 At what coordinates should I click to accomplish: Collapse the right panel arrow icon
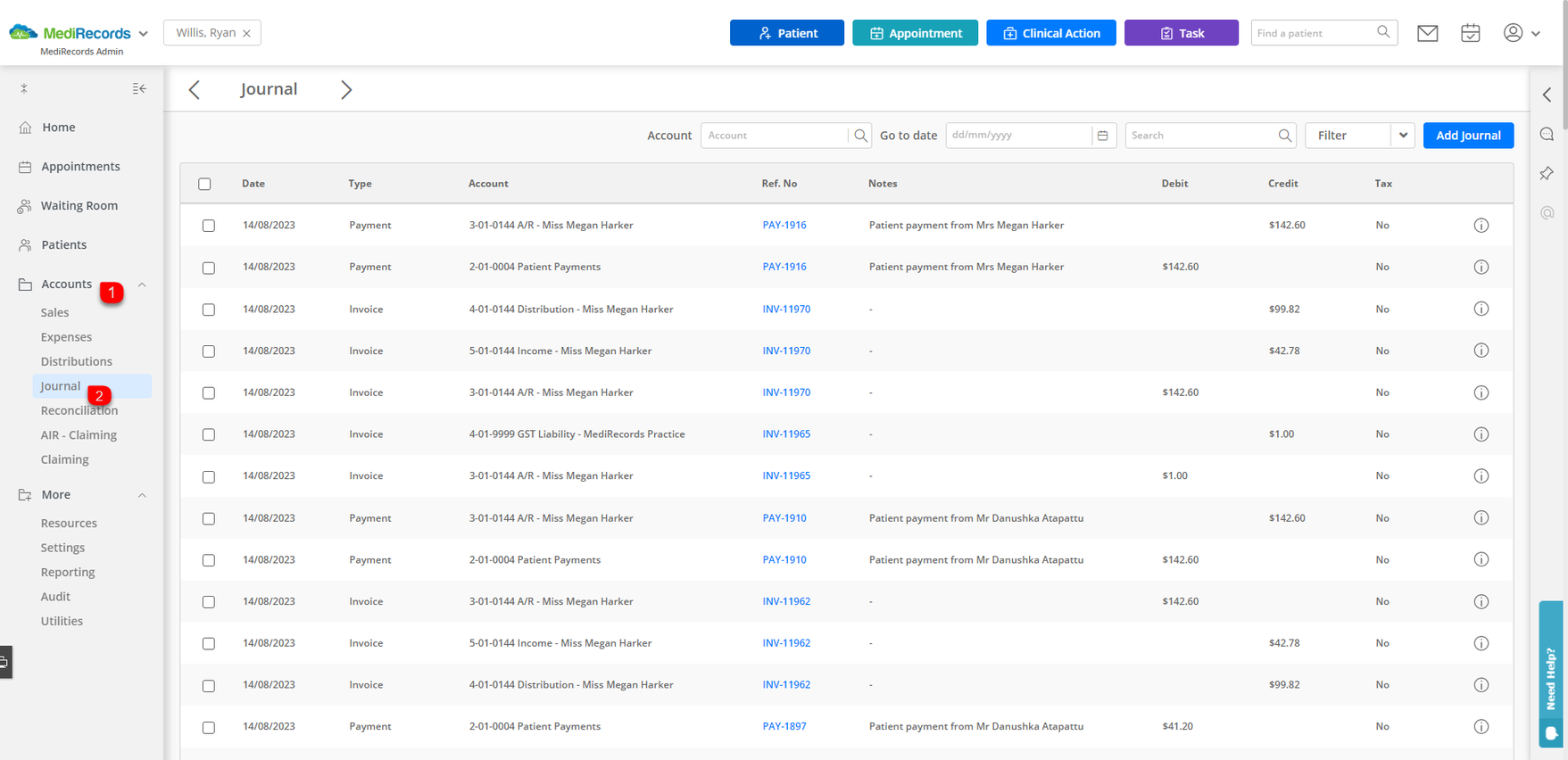coord(1547,95)
